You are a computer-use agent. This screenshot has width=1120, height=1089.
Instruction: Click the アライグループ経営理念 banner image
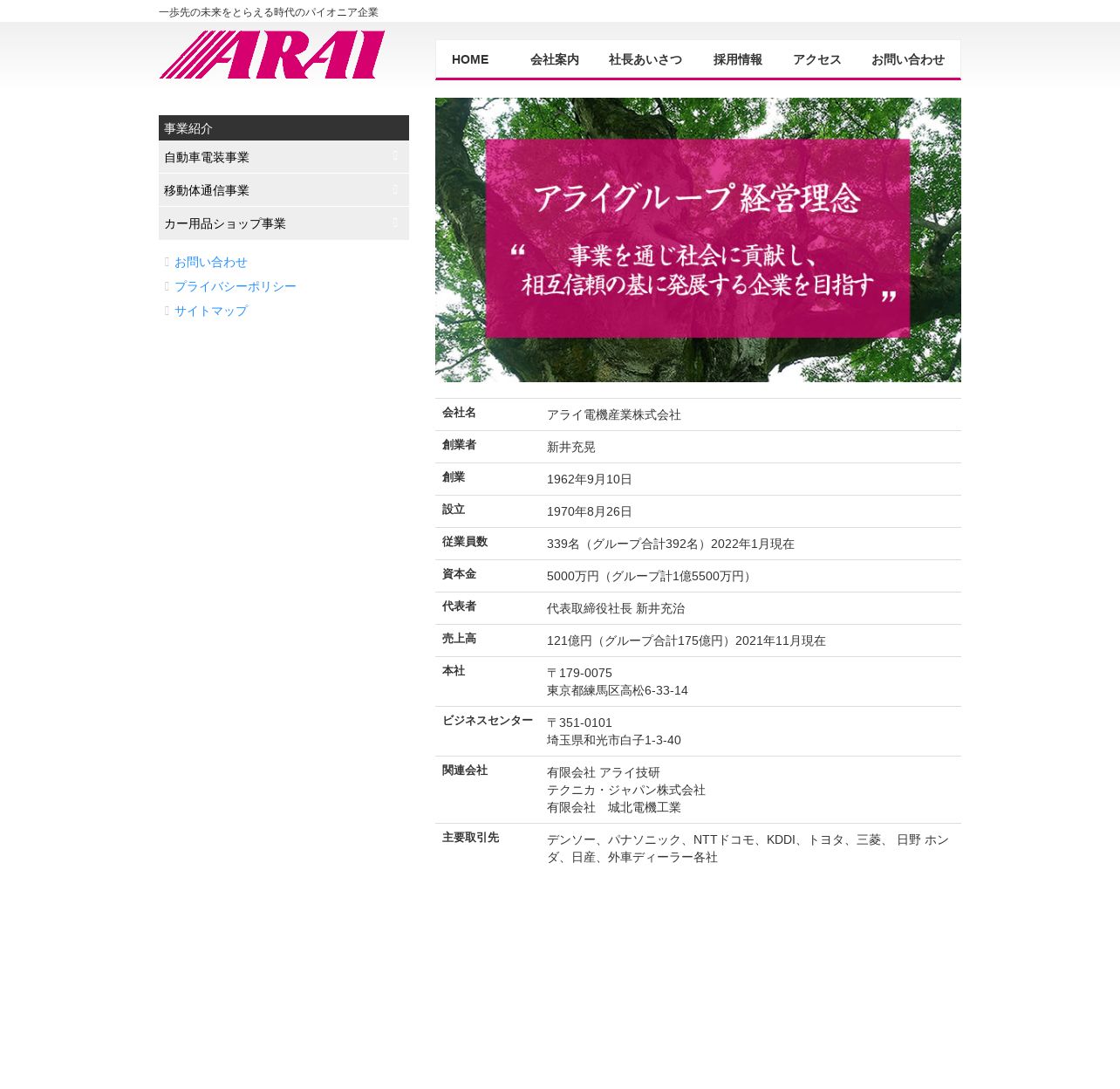[698, 240]
